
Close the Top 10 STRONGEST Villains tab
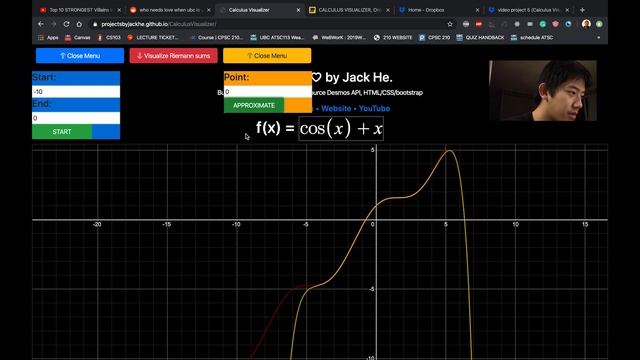coord(119,10)
